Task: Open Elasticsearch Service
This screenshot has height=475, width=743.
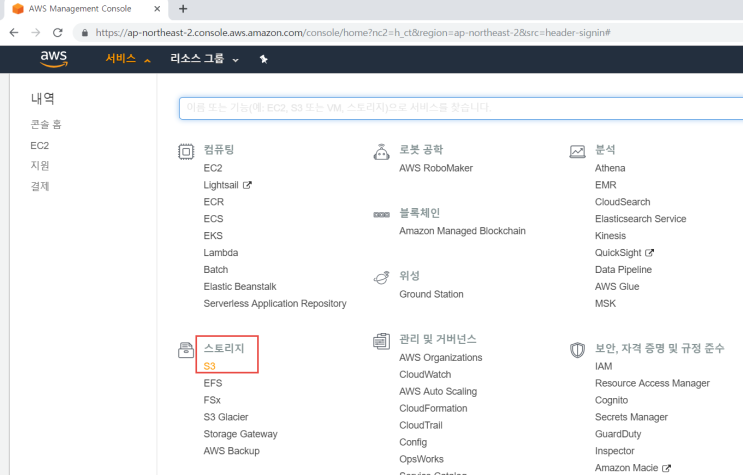Action: (641, 219)
